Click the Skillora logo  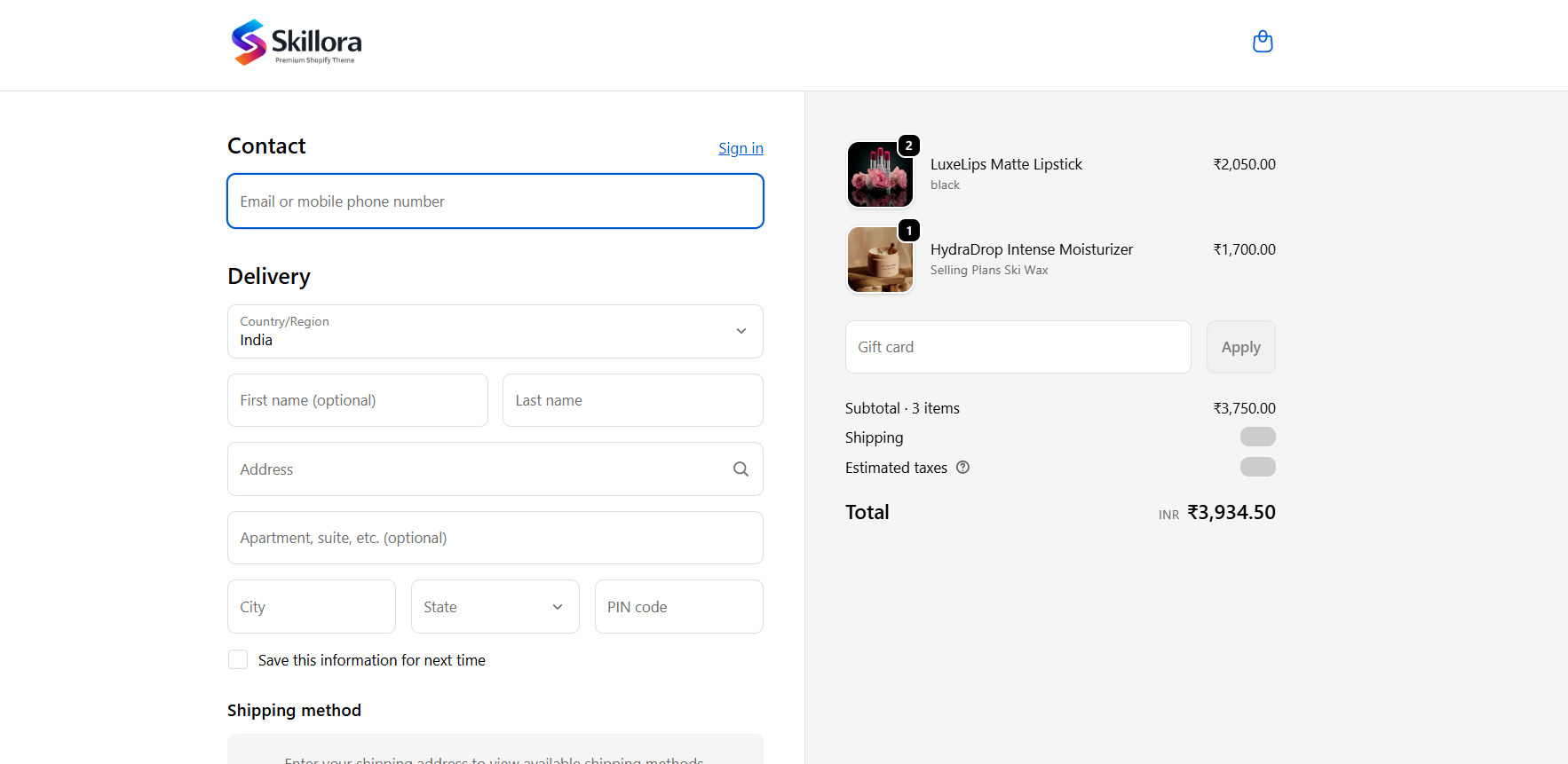pyautogui.click(x=296, y=43)
